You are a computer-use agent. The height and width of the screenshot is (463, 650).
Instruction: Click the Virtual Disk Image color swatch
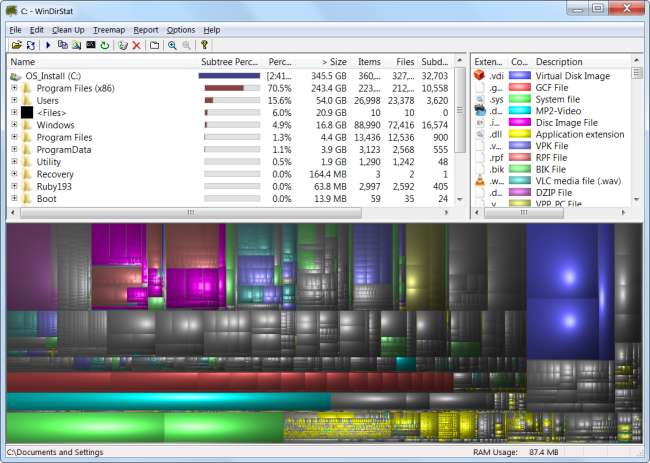pos(519,75)
